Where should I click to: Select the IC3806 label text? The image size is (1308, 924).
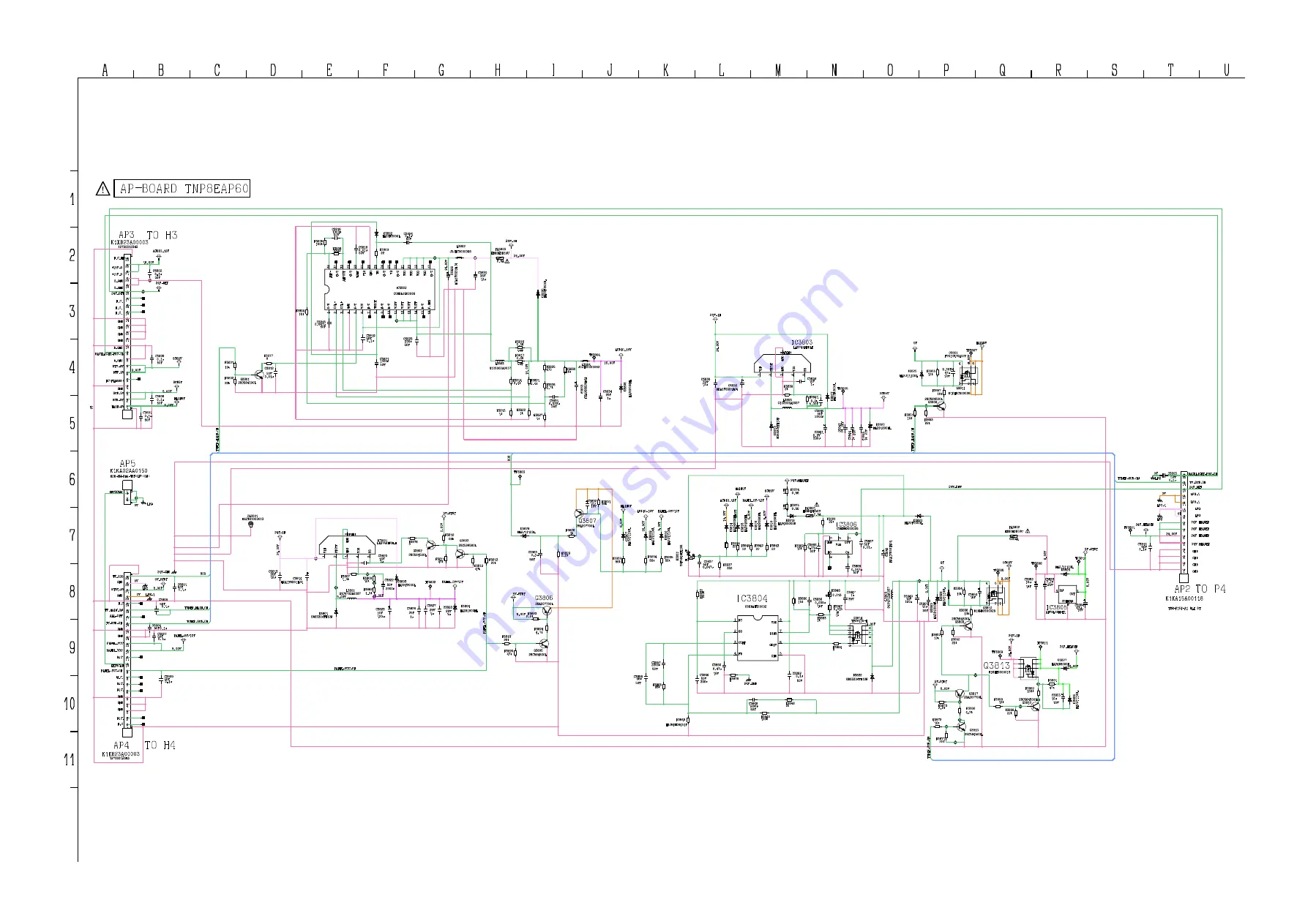coord(846,525)
